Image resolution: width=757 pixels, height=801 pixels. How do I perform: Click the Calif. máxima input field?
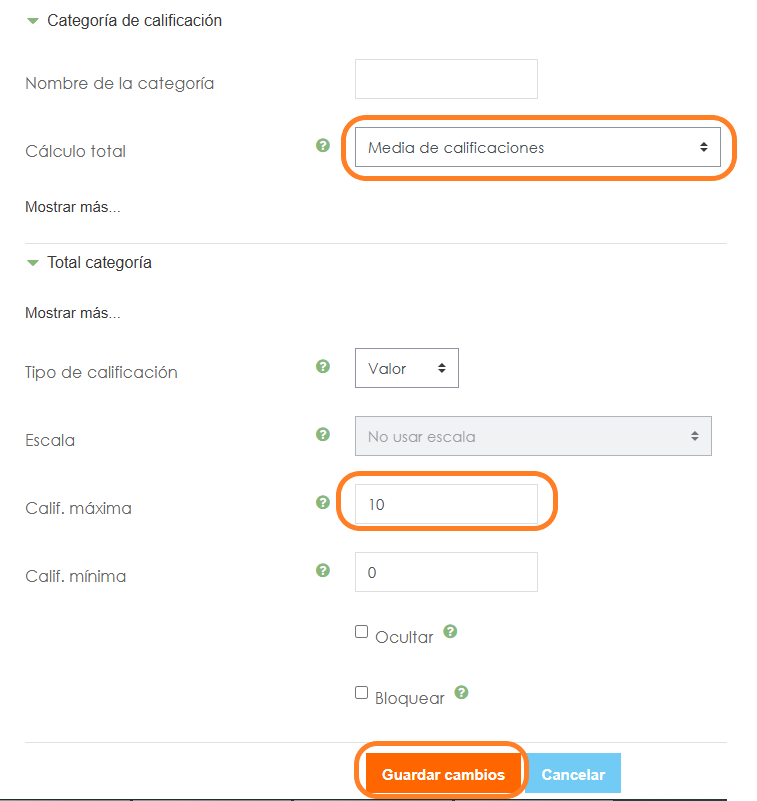pyautogui.click(x=446, y=504)
